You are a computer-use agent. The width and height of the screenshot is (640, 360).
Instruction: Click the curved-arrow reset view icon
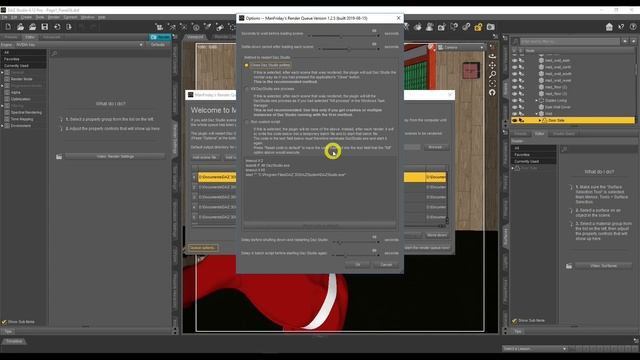coord(492,93)
